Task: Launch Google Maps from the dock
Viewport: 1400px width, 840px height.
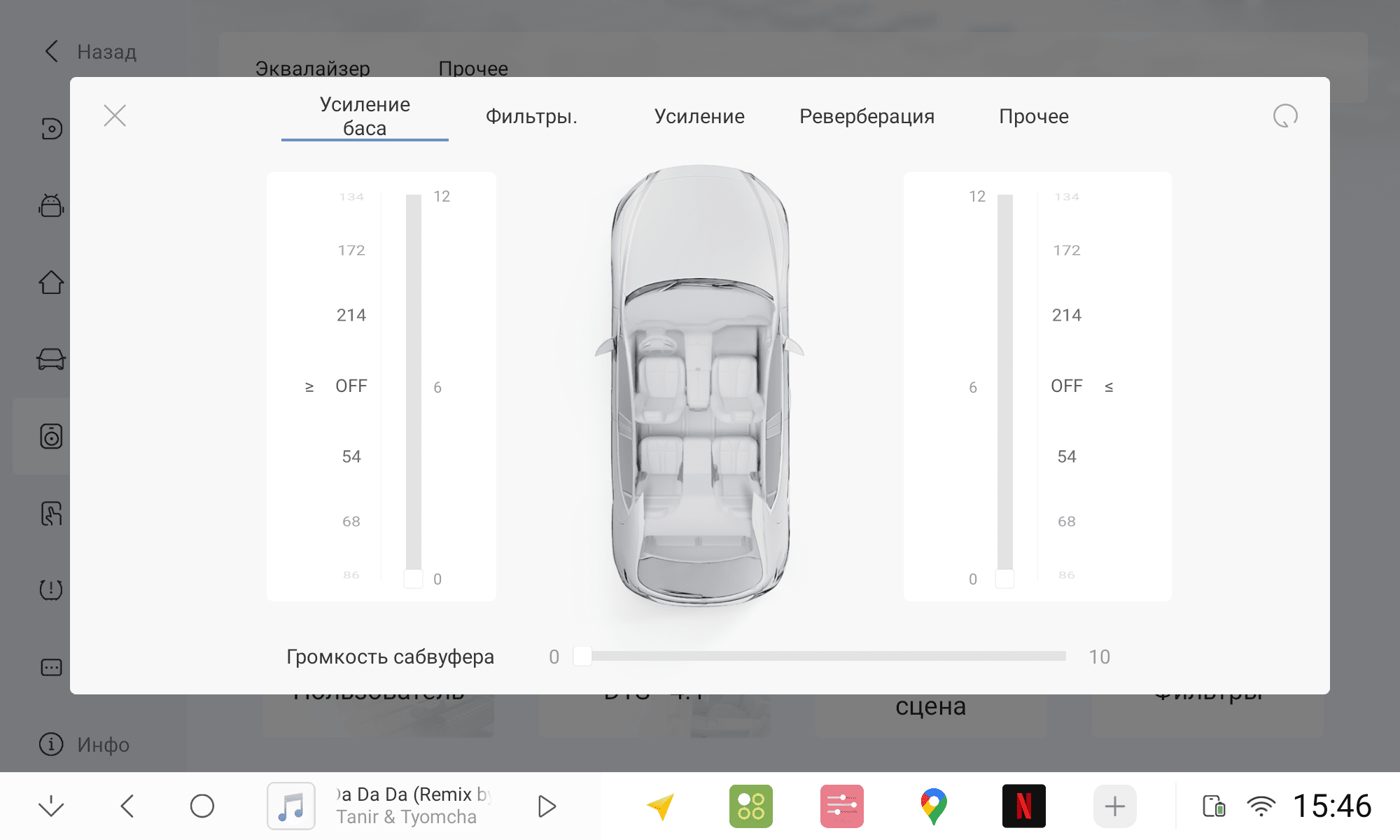Action: 933,806
